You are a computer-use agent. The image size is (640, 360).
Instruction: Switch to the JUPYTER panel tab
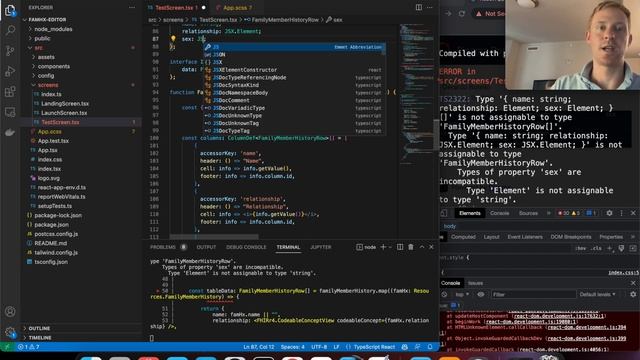321,247
